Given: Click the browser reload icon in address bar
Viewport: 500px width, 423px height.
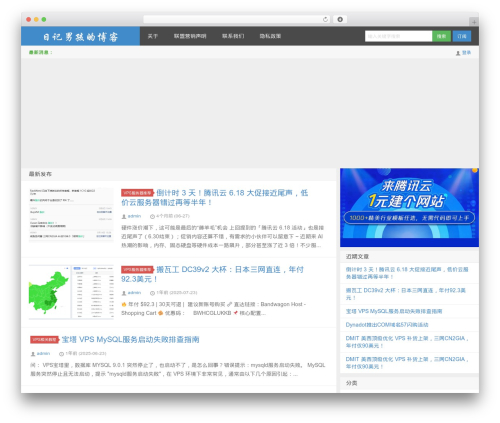Looking at the screenshot, I should click(325, 19).
